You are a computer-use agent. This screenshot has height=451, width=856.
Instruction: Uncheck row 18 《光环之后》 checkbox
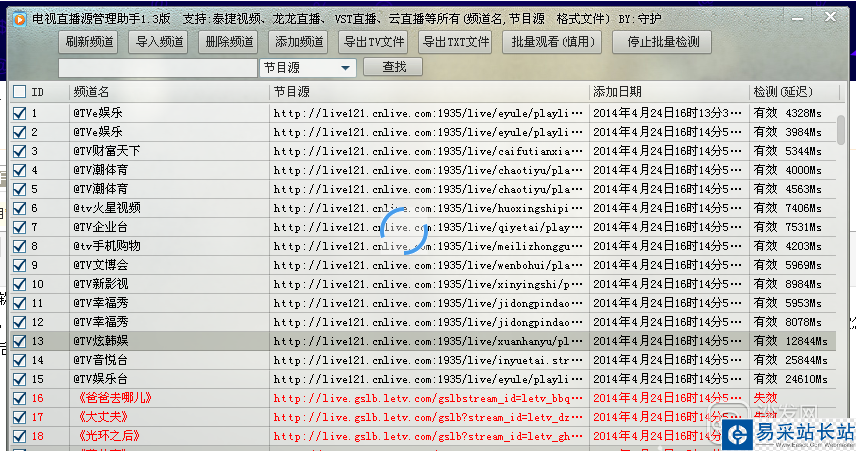coord(19,436)
